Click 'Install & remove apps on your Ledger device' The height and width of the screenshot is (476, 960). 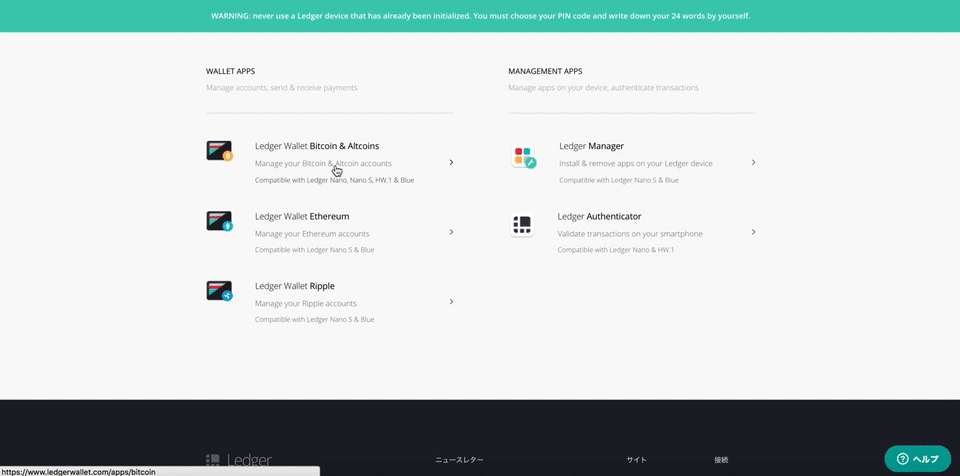coord(636,164)
